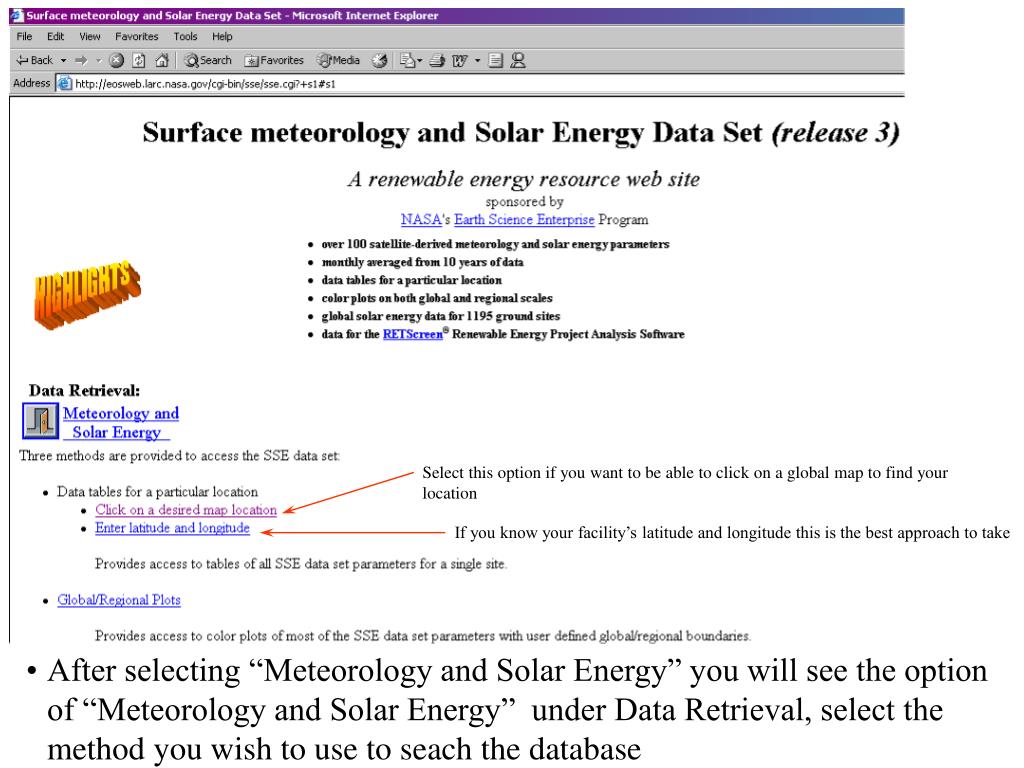Click 'Data tables for a particular location' text
The image size is (1024, 768).
click(x=157, y=492)
